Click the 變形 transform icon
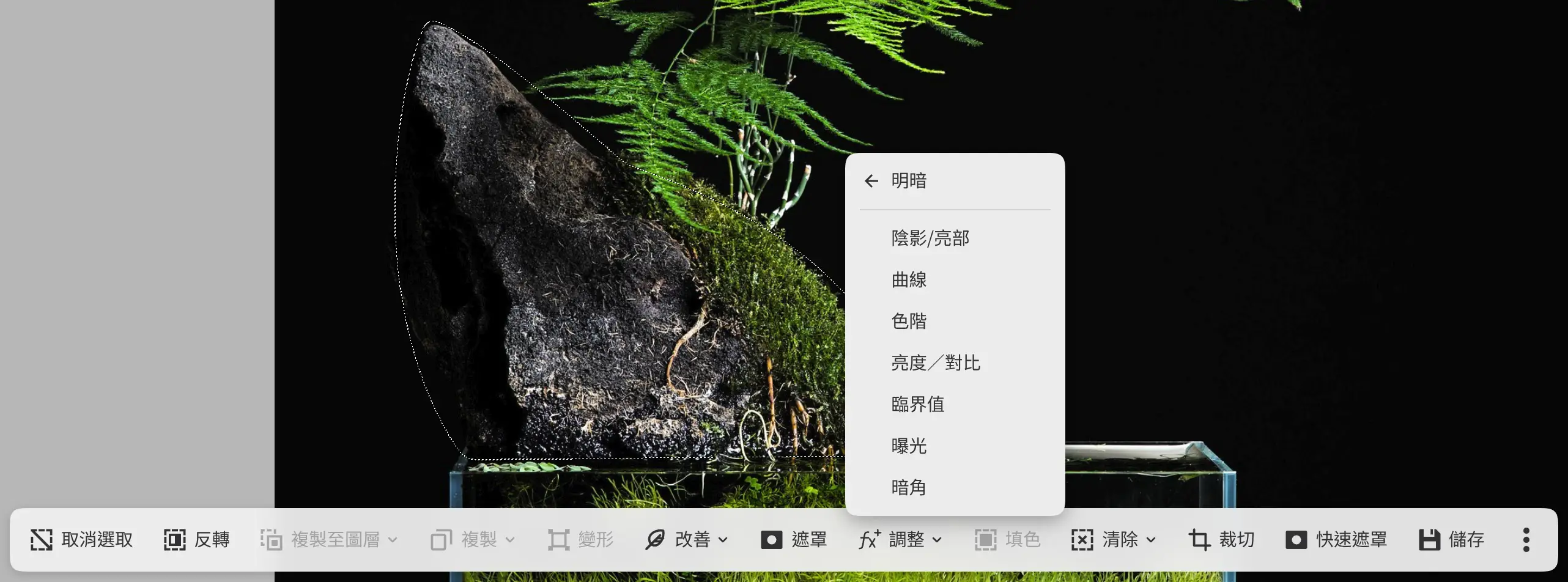Screen dimensions: 1568x582 [558, 540]
